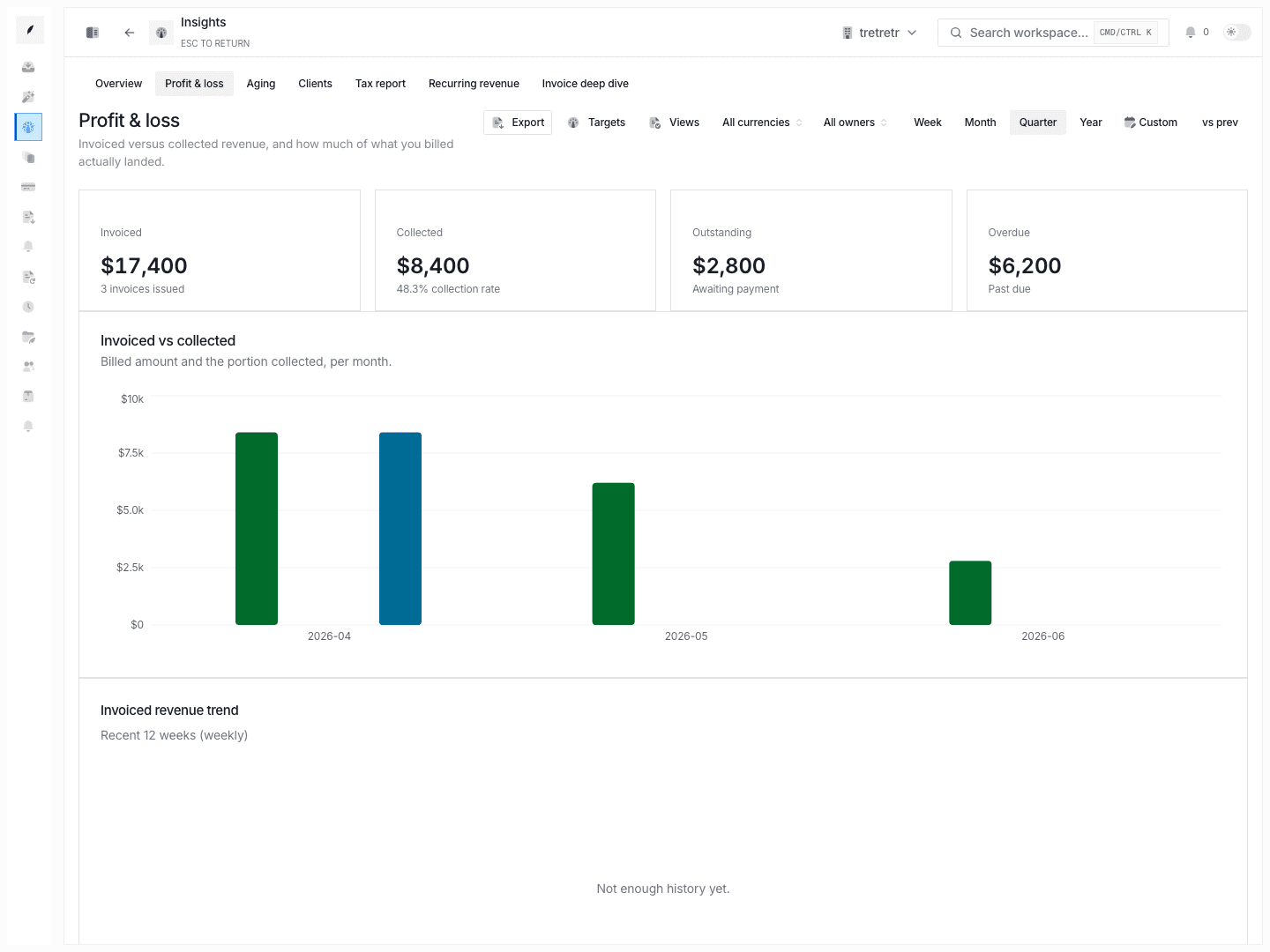Image resolution: width=1270 pixels, height=952 pixels.
Task: Click the Export button label
Action: [x=527, y=123]
